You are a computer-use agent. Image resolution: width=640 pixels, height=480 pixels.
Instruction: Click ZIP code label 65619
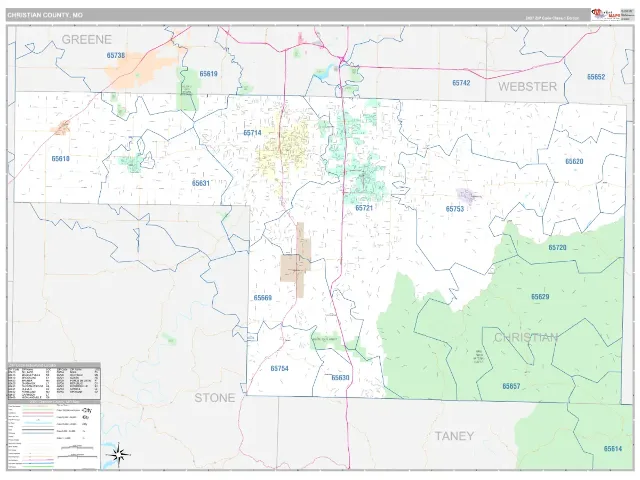click(209, 74)
